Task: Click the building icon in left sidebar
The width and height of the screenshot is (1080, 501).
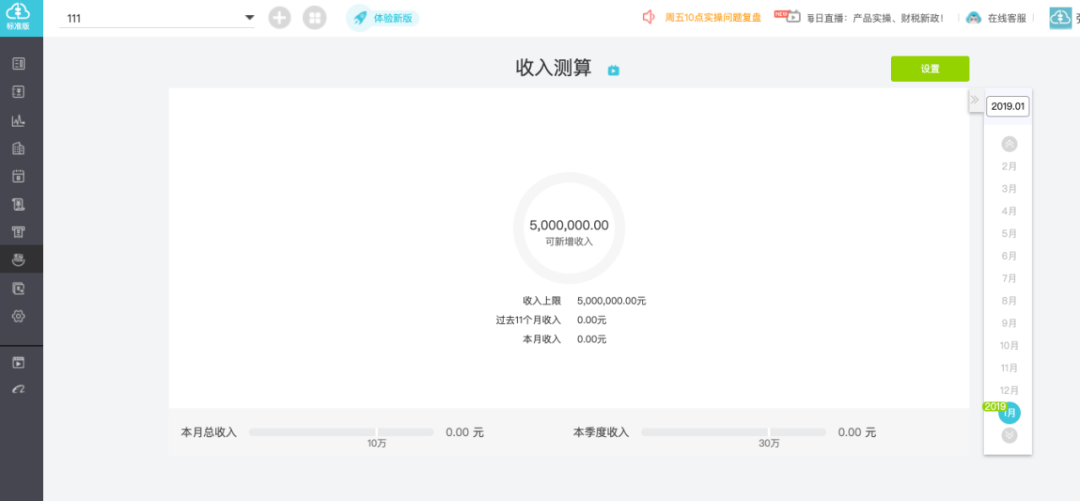Action: pos(18,148)
